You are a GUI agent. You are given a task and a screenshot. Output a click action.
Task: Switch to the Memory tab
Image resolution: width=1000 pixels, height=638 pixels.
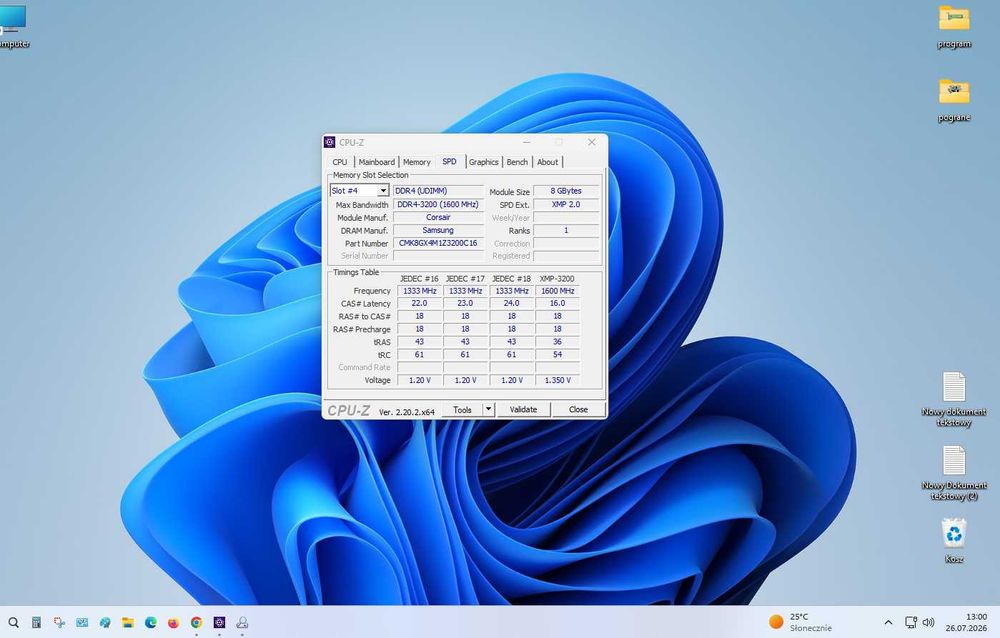(x=416, y=162)
